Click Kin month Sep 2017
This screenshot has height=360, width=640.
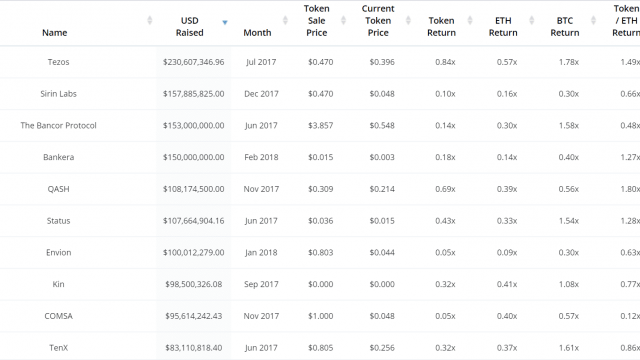pos(261,284)
